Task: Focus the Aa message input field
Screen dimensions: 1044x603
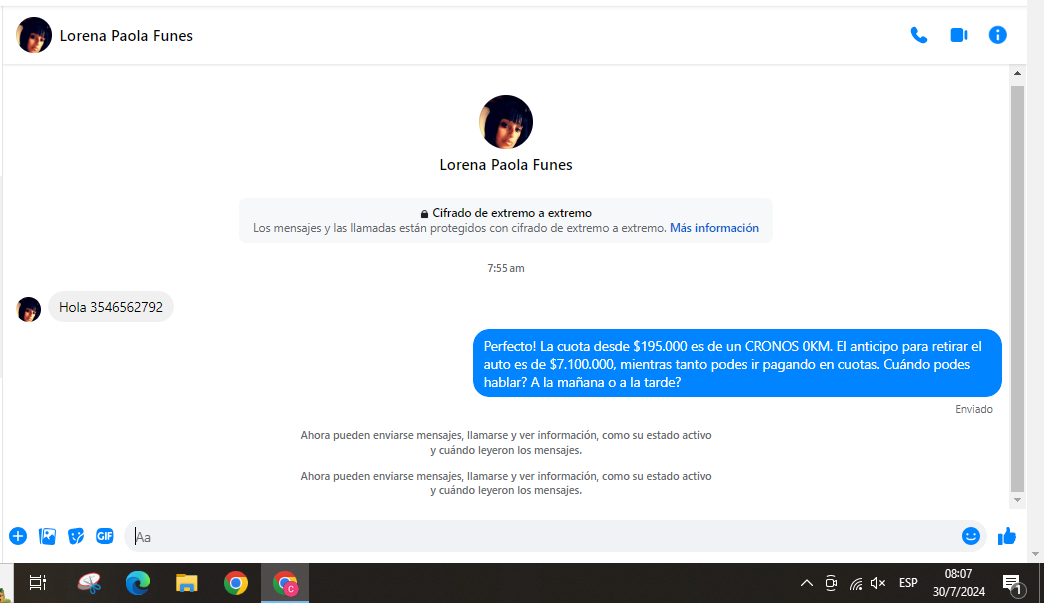Action: 540,537
